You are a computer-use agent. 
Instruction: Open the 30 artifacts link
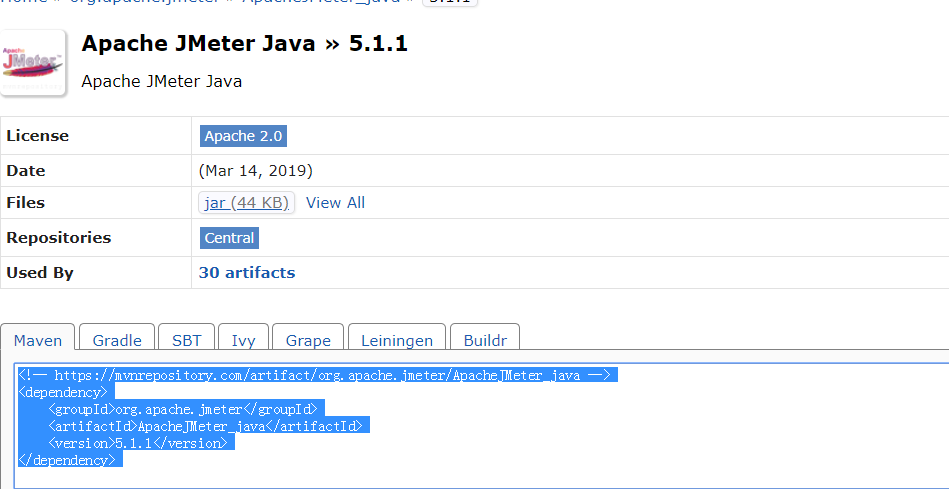click(247, 272)
